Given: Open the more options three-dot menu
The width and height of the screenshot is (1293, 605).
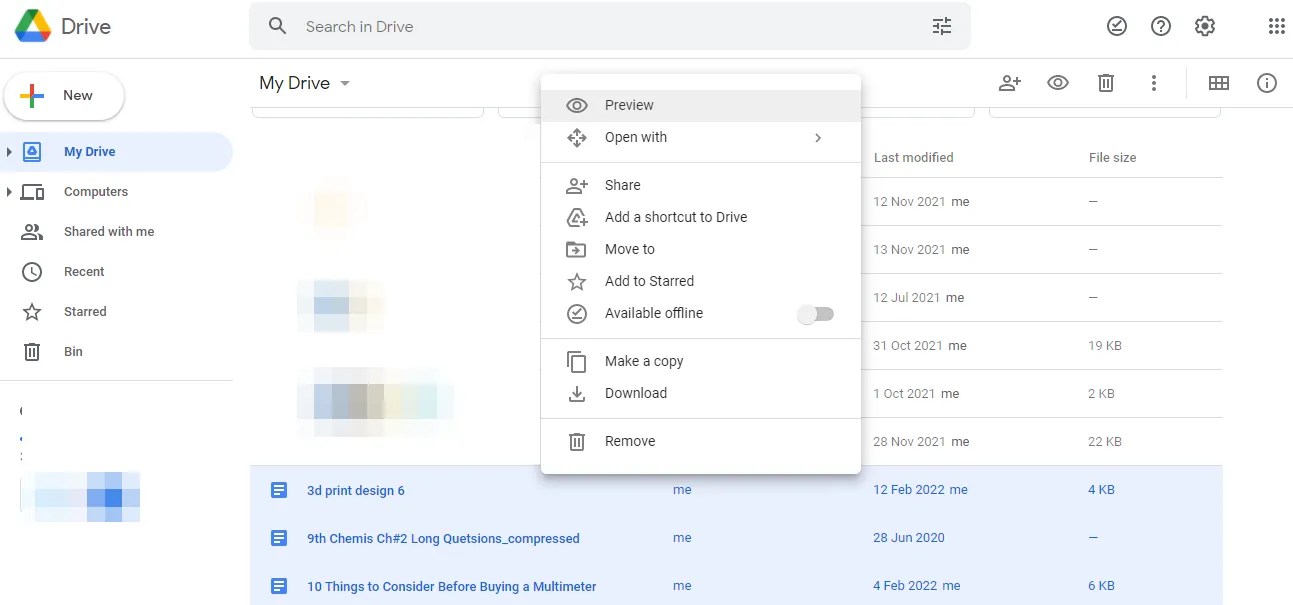Looking at the screenshot, I should pos(1154,83).
